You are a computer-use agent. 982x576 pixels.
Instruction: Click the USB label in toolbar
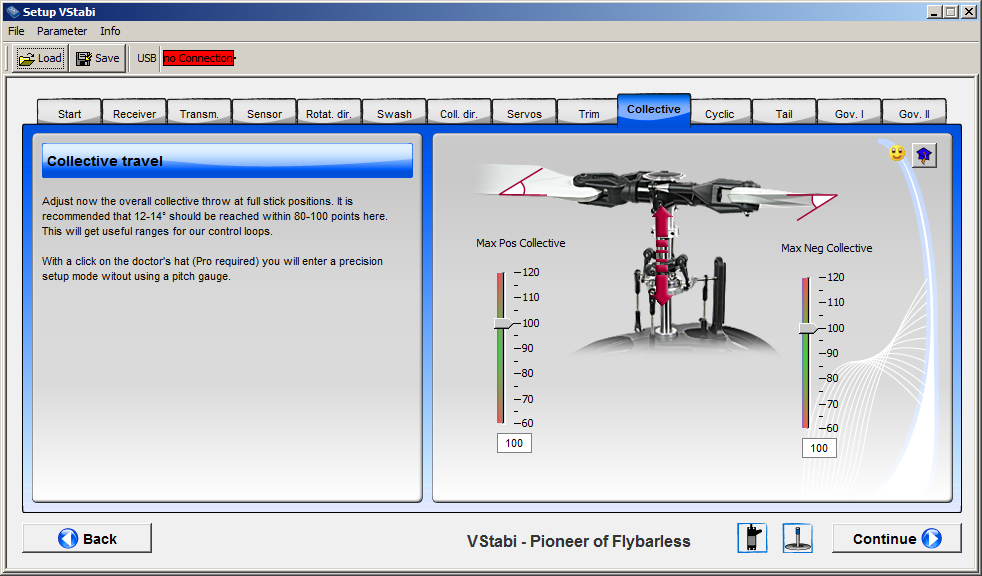147,58
